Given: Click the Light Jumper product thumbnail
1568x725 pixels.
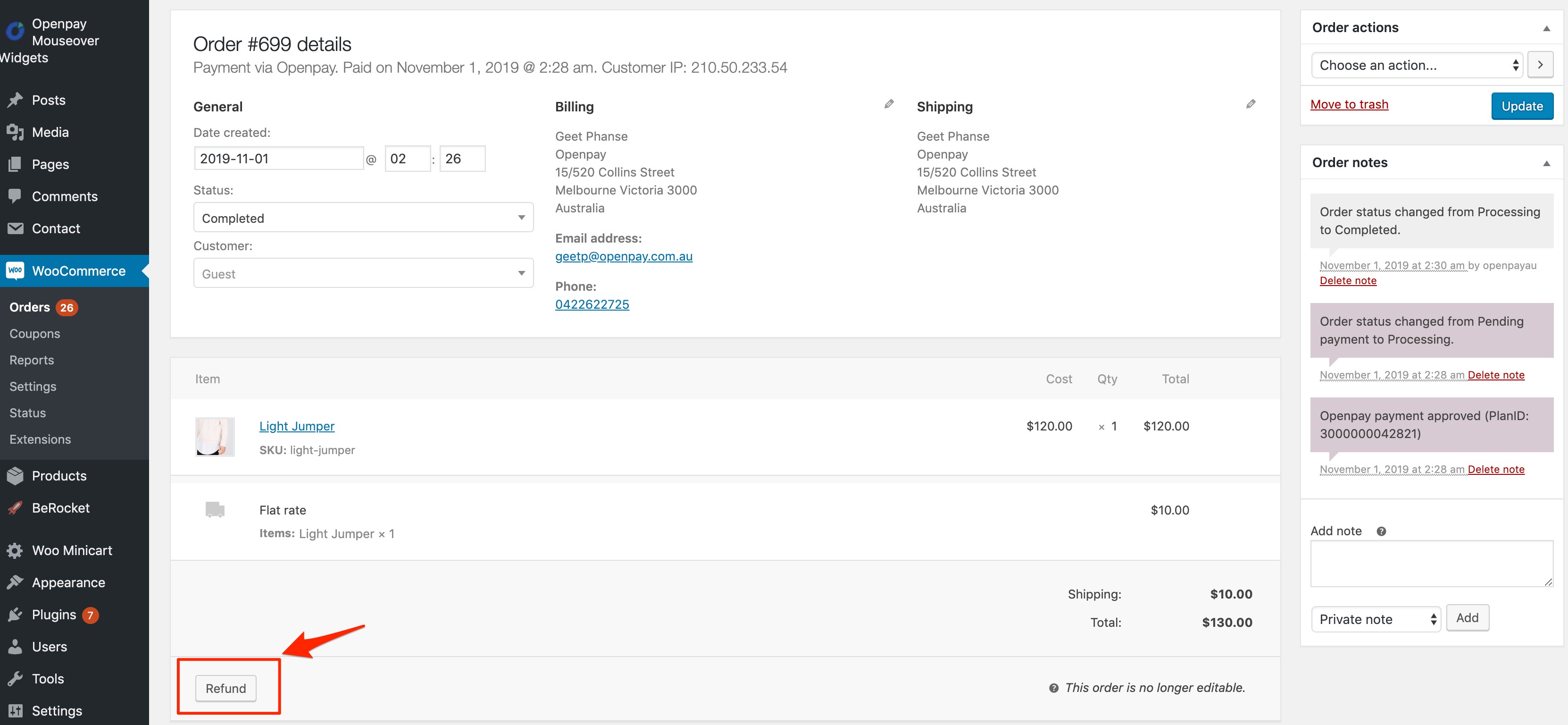Looking at the screenshot, I should pos(214,437).
